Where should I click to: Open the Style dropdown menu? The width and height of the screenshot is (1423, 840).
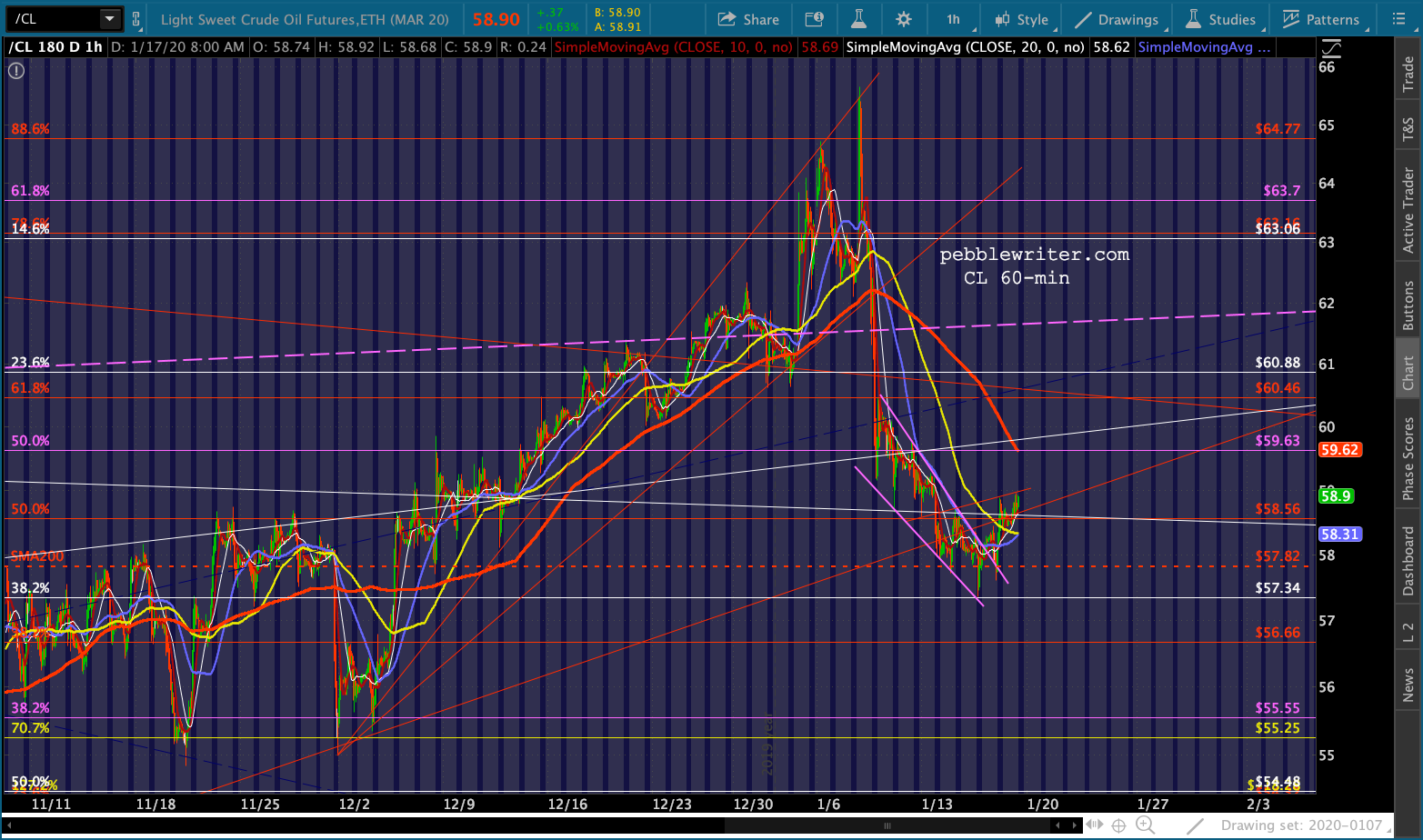[1022, 19]
